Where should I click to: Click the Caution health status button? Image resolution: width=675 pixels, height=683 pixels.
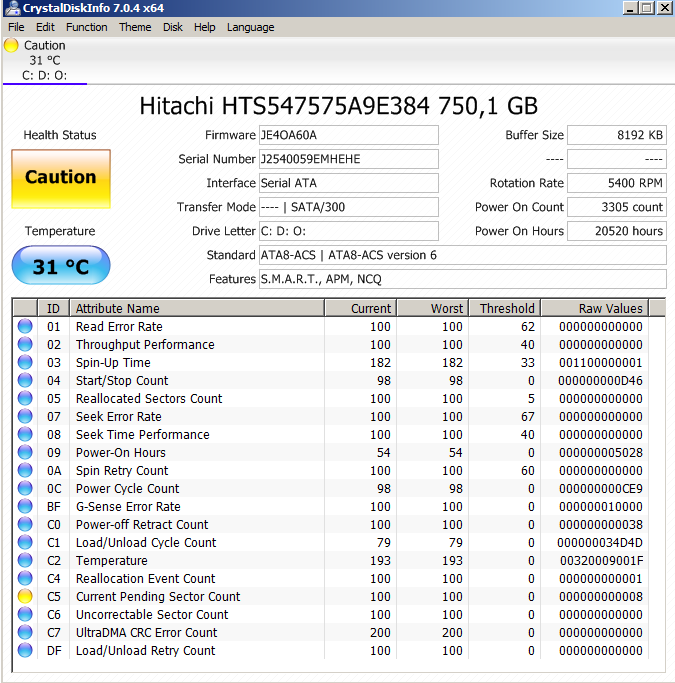[x=61, y=179]
